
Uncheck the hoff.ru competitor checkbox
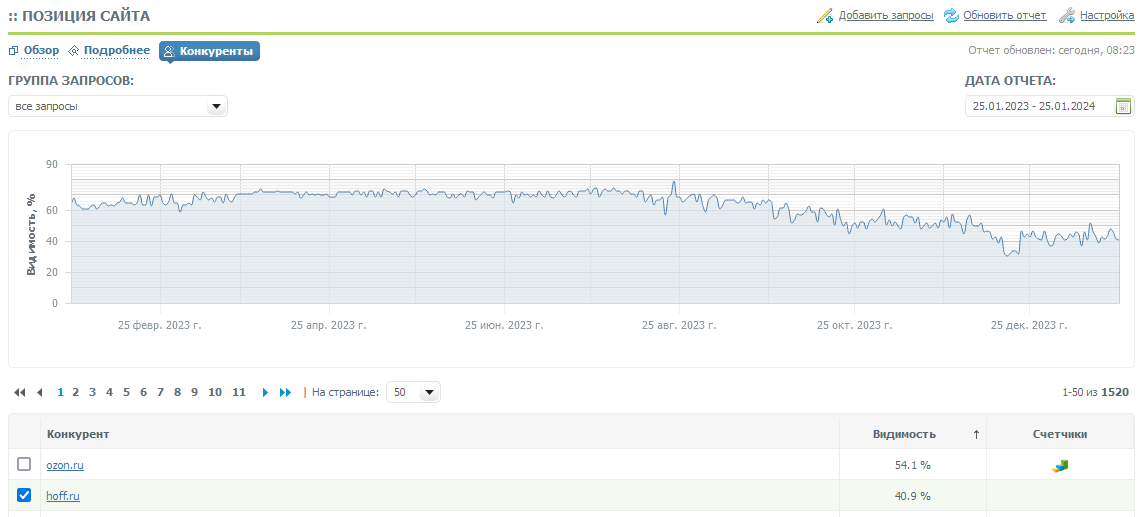click(24, 495)
